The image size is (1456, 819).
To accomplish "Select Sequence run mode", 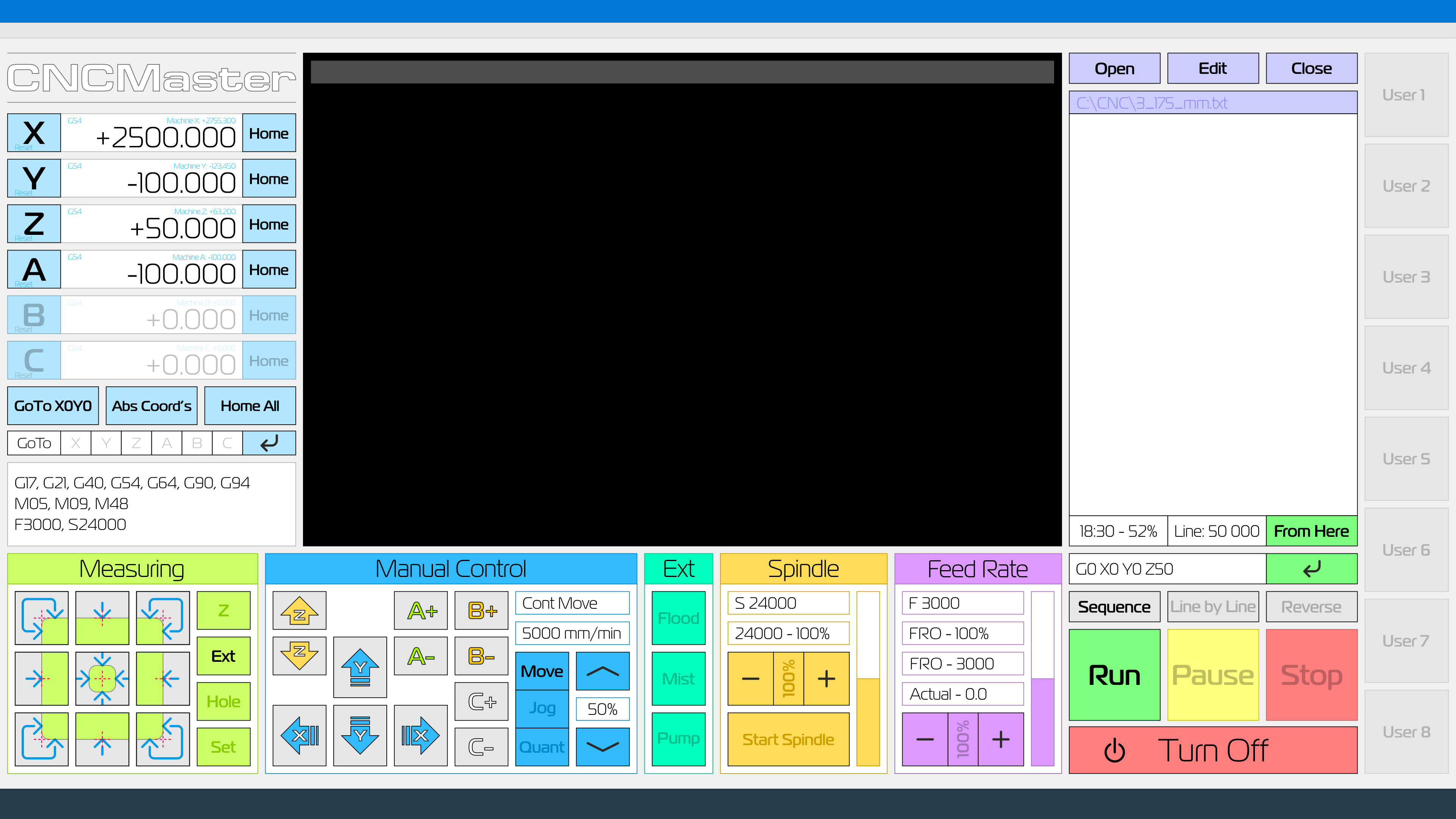I will click(1114, 607).
